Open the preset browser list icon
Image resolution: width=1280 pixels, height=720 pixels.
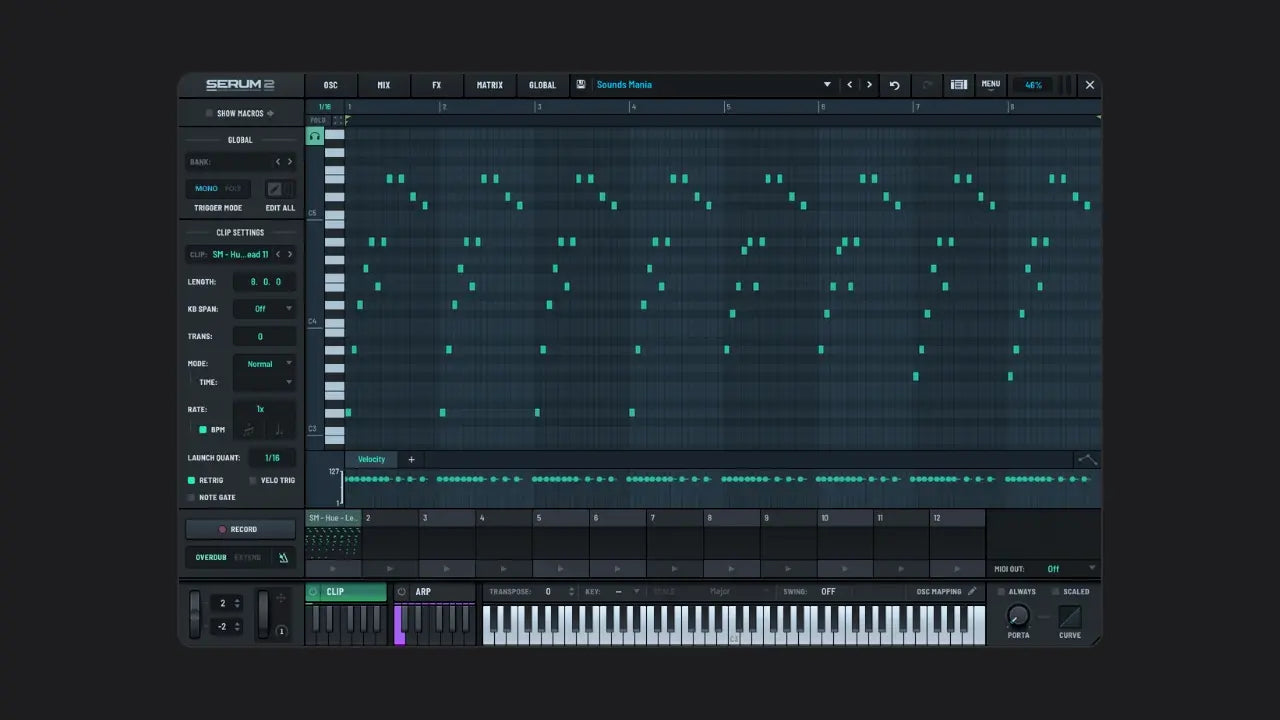pos(958,85)
